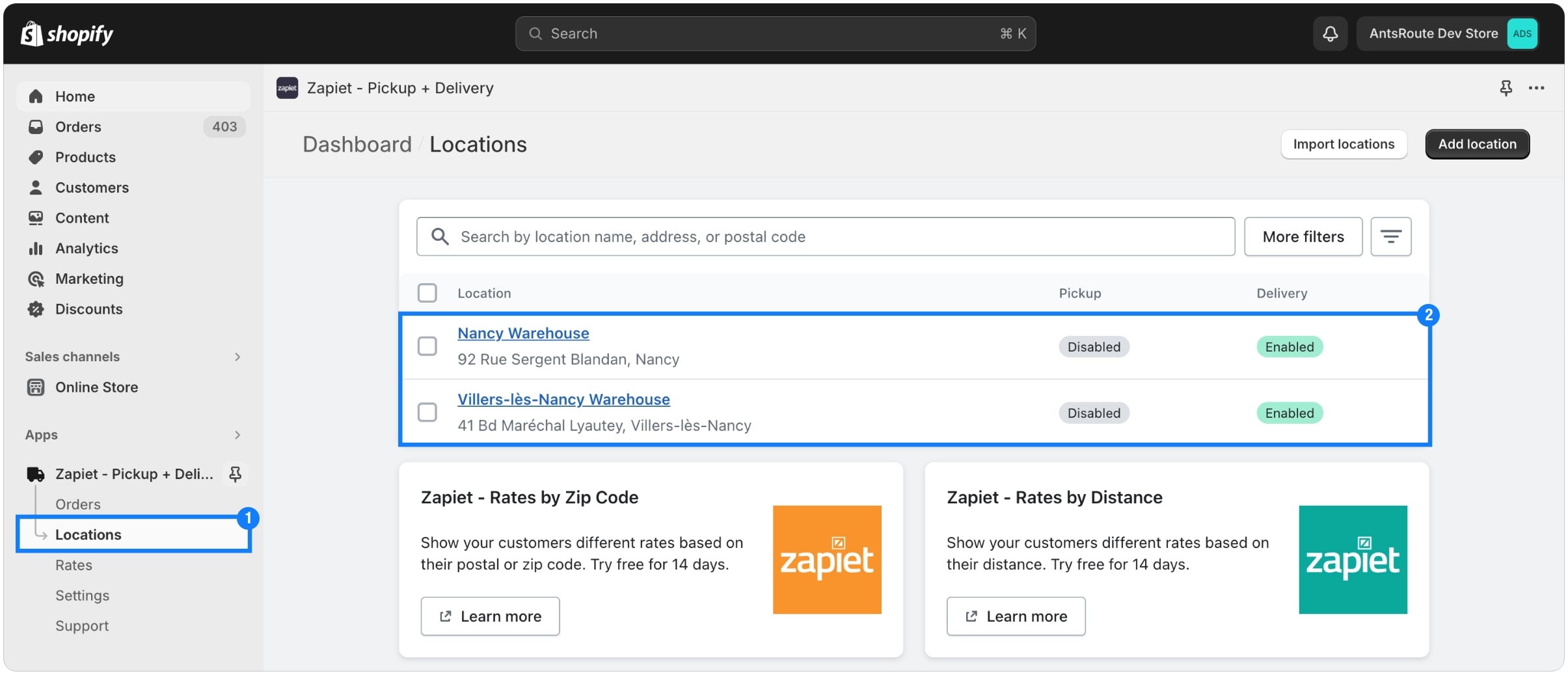Viewport: 1568px width, 675px height.
Task: Click Learn more for Rates by Distance
Action: point(1016,616)
